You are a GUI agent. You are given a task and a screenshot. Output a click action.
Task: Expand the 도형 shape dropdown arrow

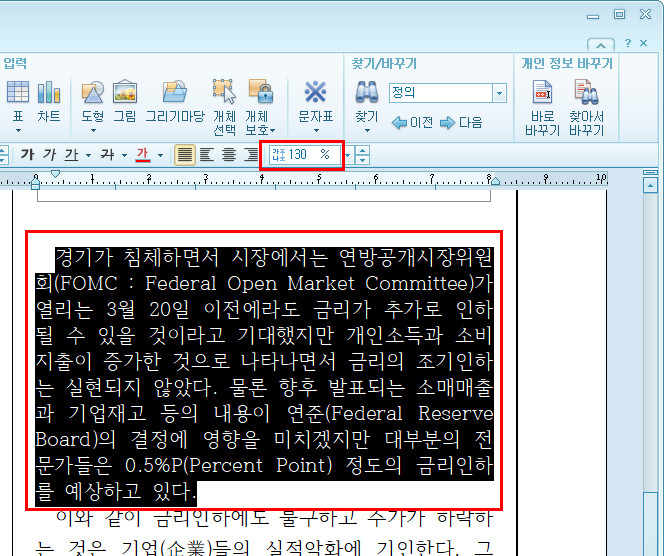pos(93,131)
